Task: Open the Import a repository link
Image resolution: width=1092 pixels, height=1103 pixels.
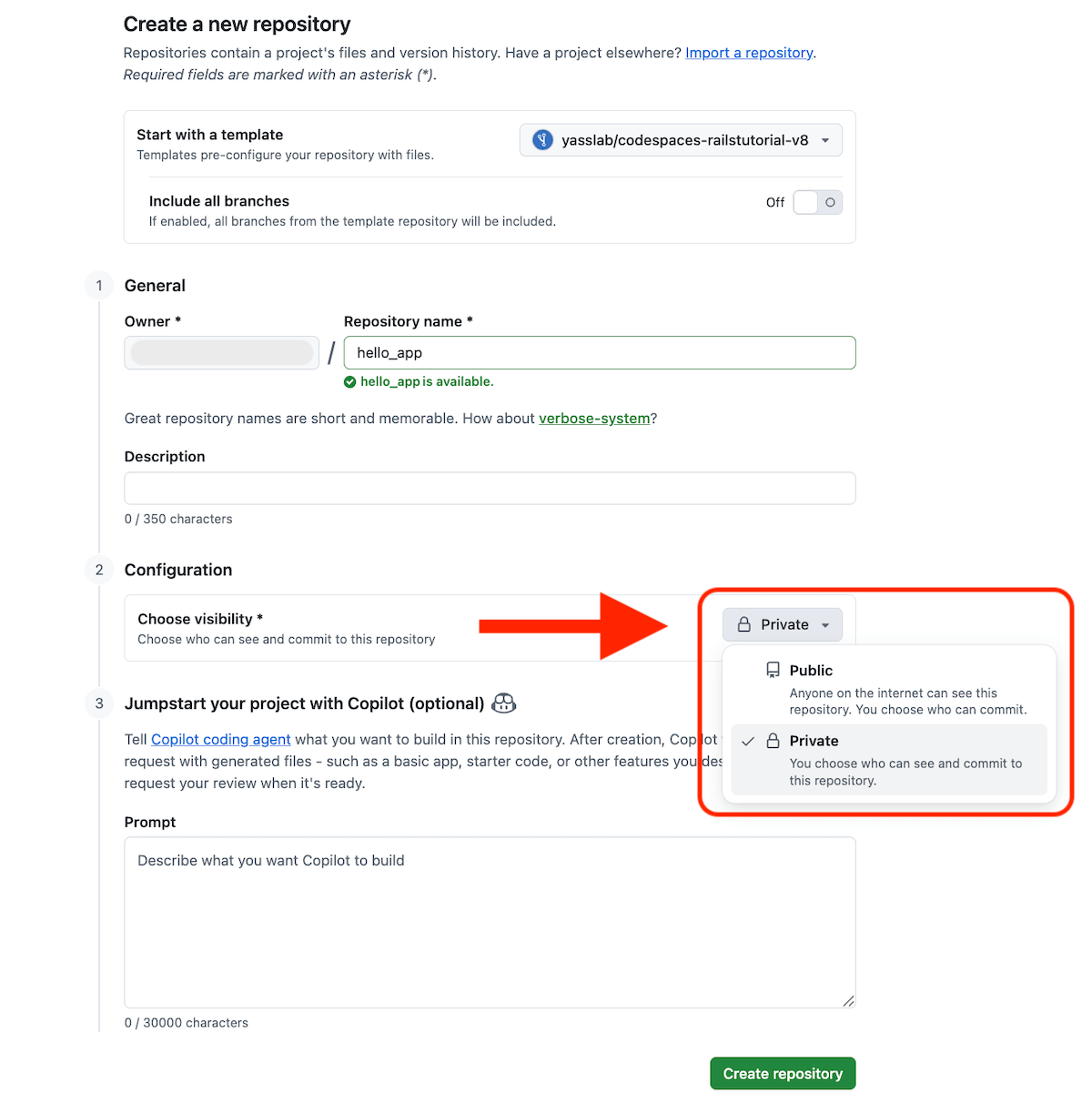Action: point(749,53)
